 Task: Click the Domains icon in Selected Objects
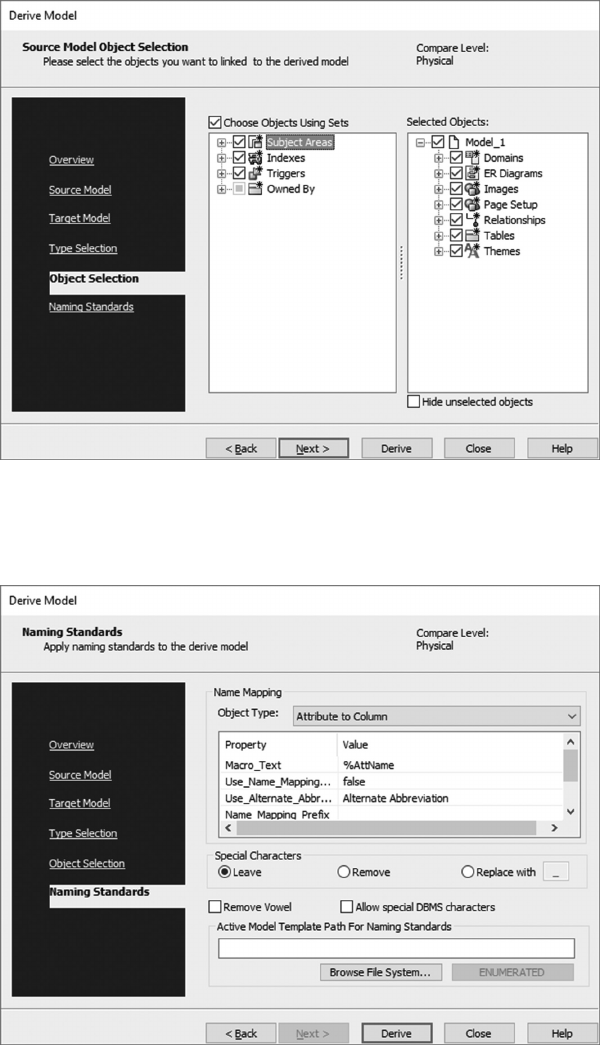point(472,158)
